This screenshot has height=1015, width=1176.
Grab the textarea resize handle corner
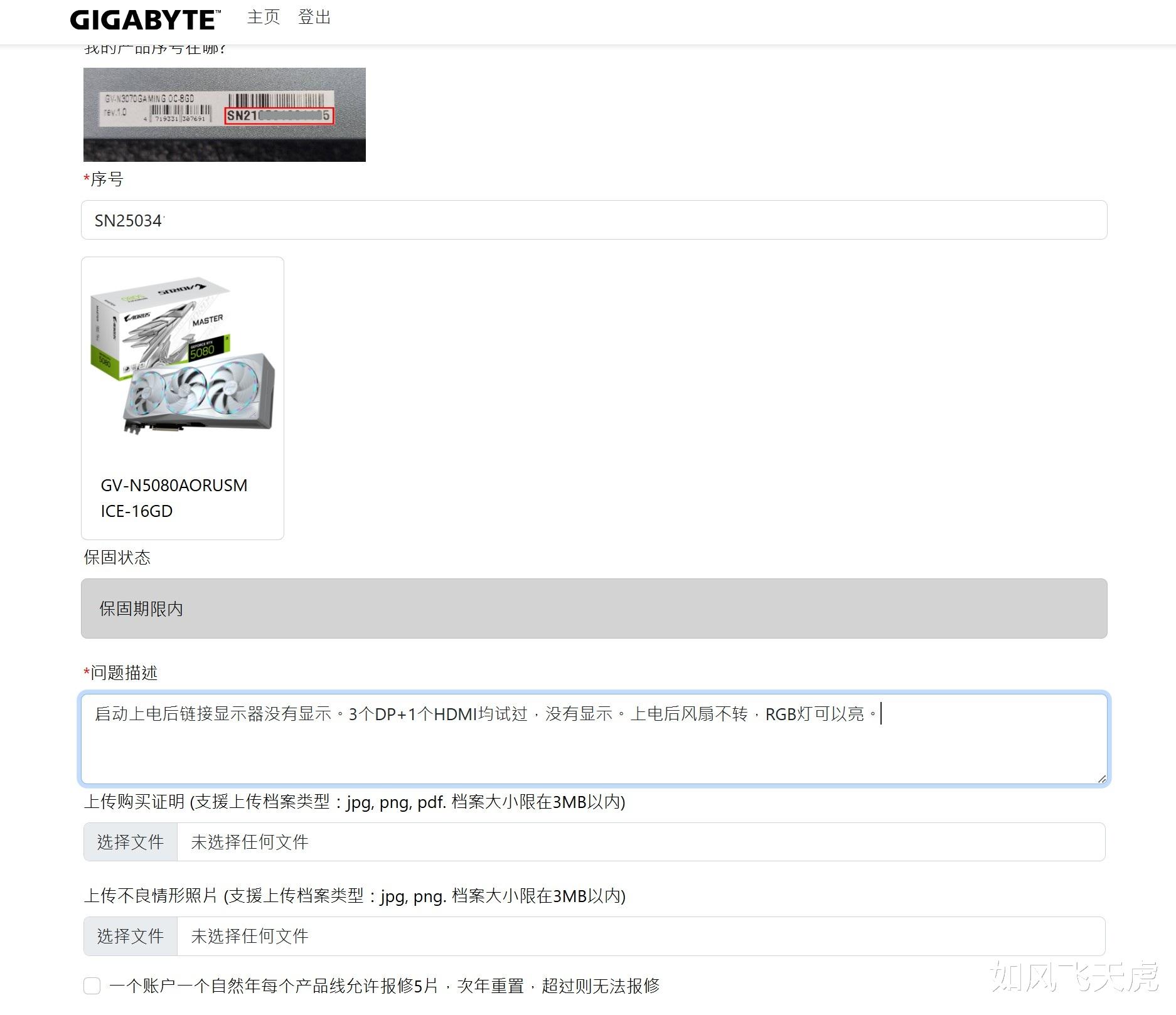pos(1101,779)
